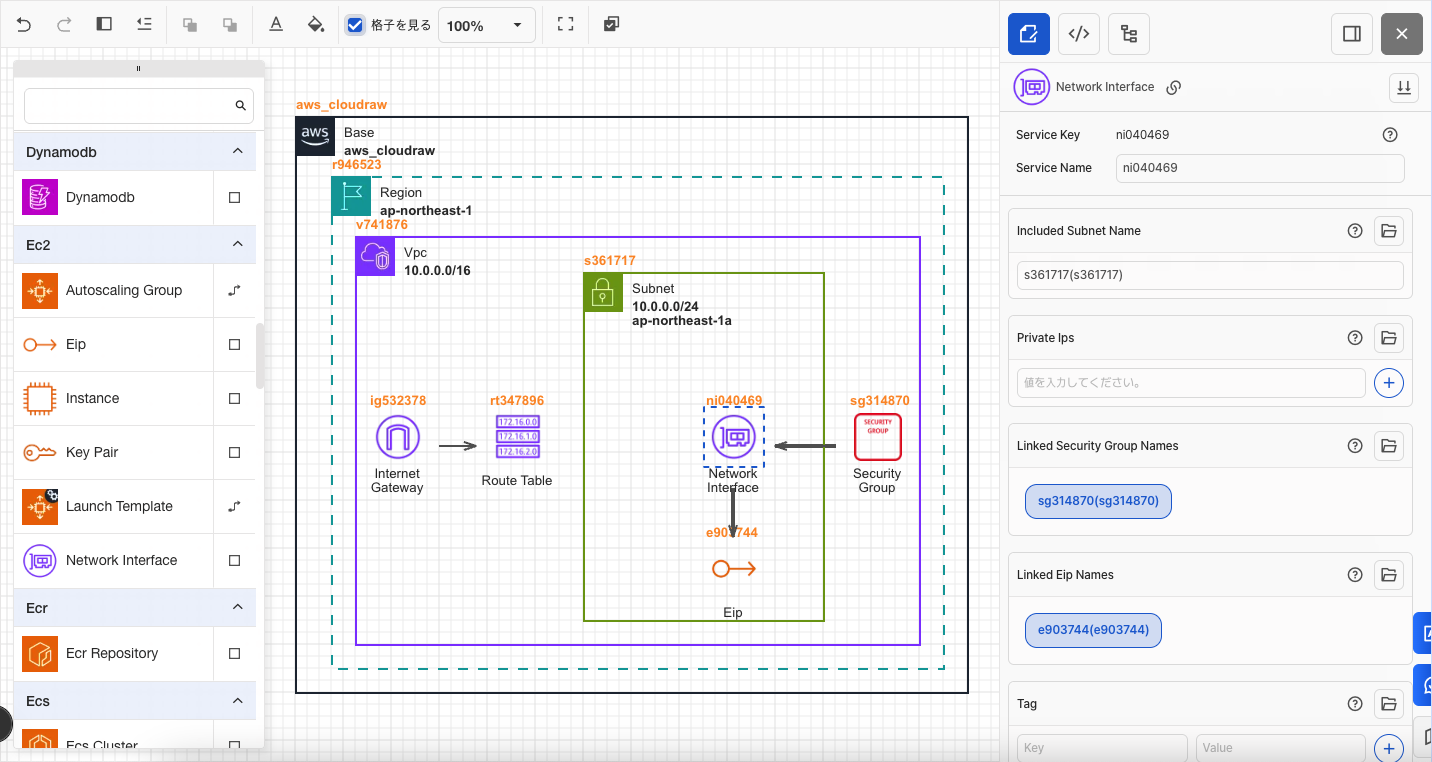
Task: Click the outdent list icon in toolbar
Action: point(144,25)
